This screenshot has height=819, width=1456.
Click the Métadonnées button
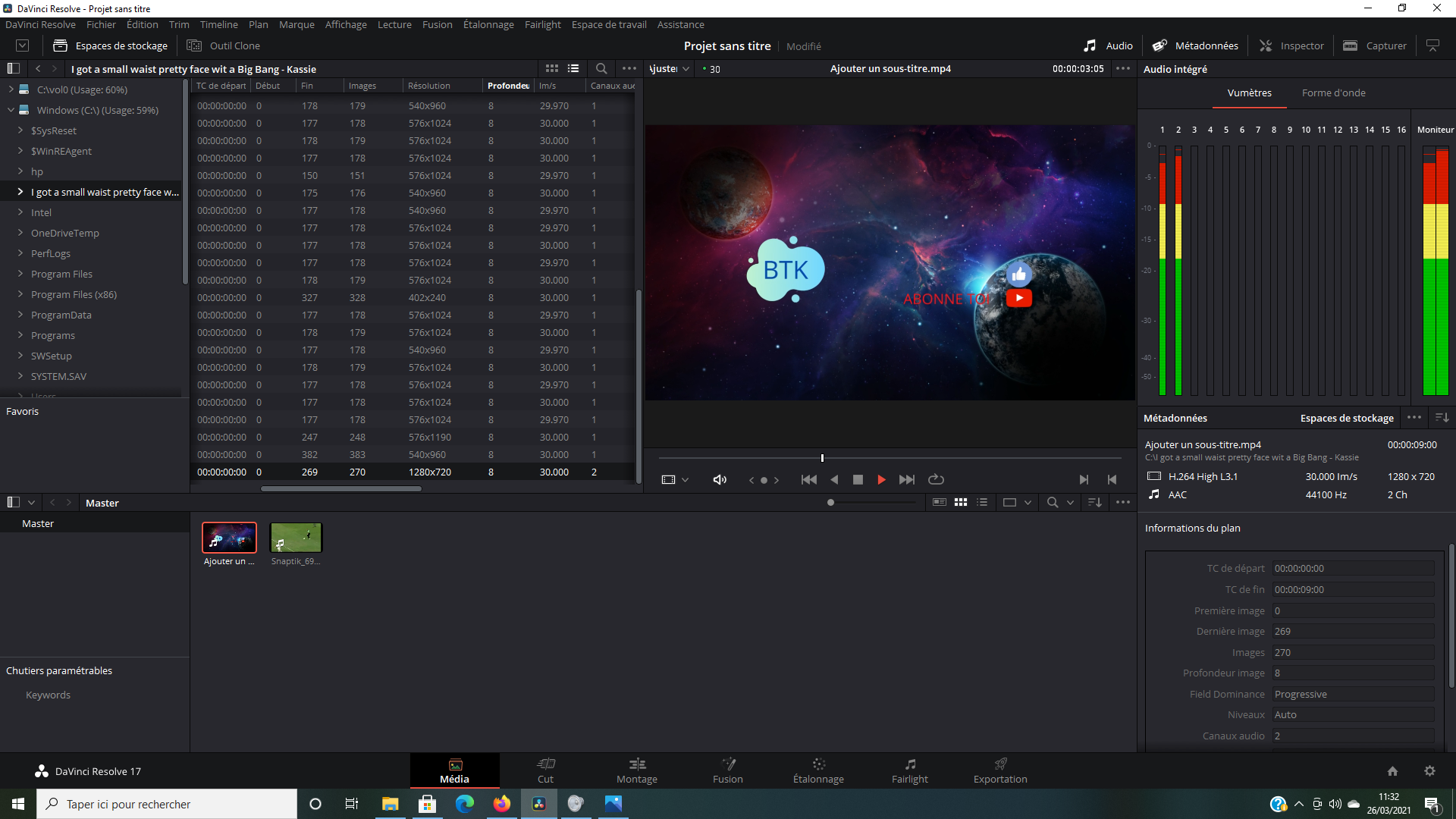[1195, 45]
